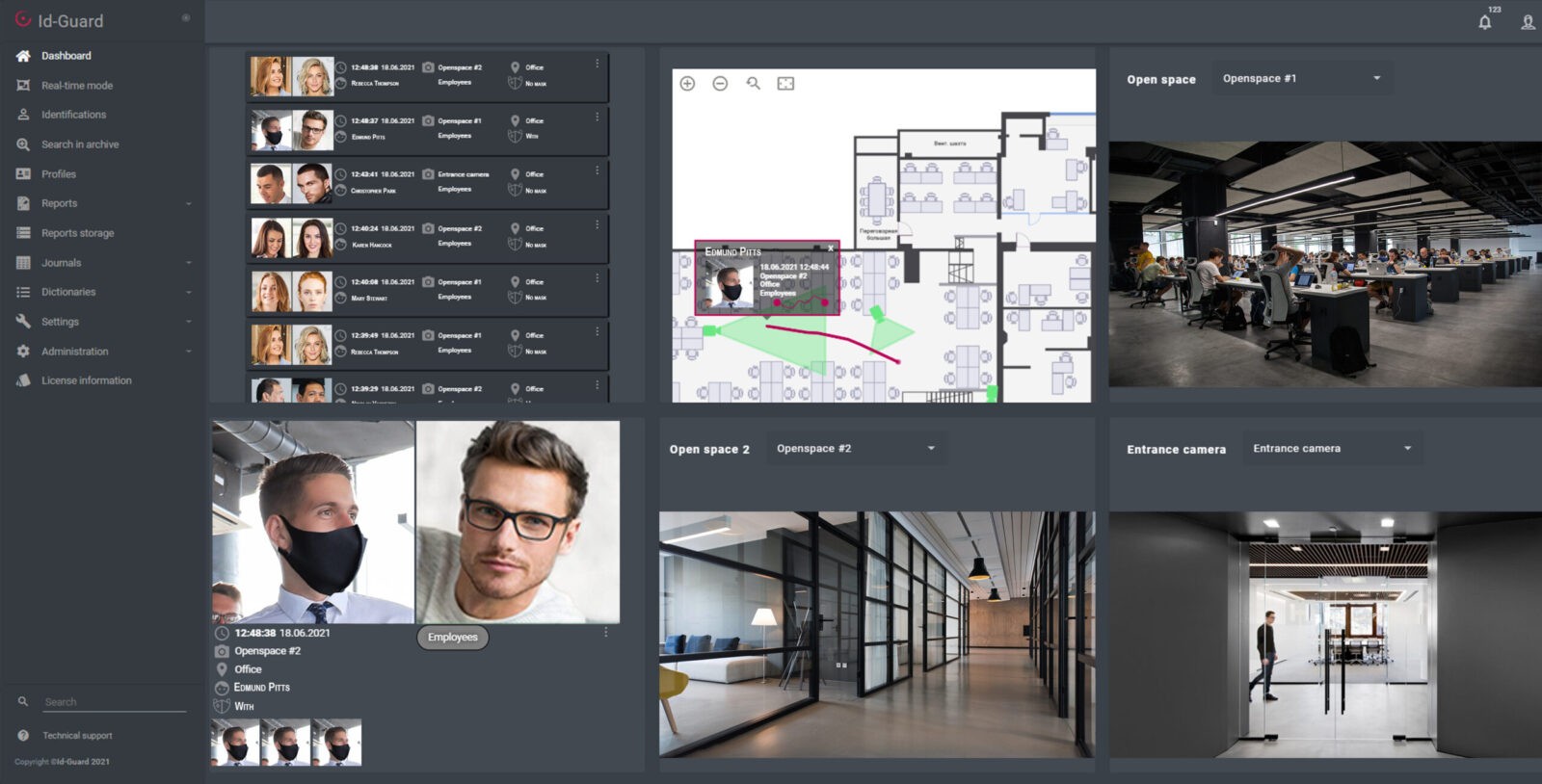Click the License information icon
Image resolution: width=1542 pixels, height=784 pixels.
click(x=23, y=380)
